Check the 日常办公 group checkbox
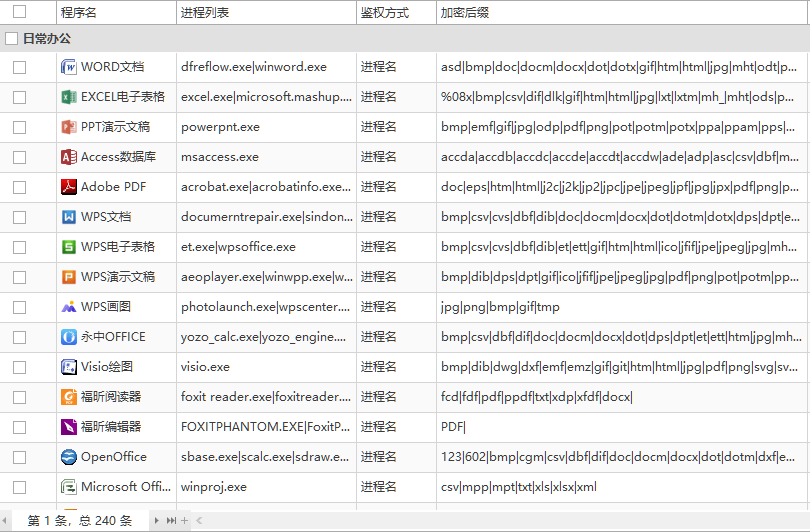This screenshot has height=532, width=810. point(11,38)
